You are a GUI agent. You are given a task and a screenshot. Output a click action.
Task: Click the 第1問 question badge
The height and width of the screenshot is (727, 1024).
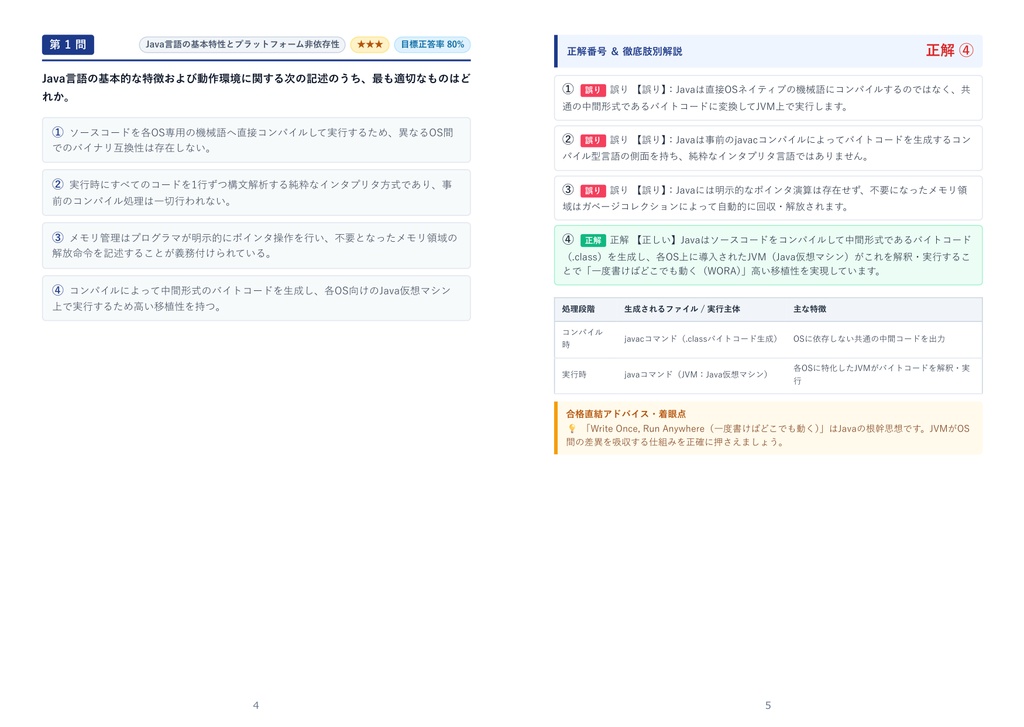pyautogui.click(x=68, y=44)
